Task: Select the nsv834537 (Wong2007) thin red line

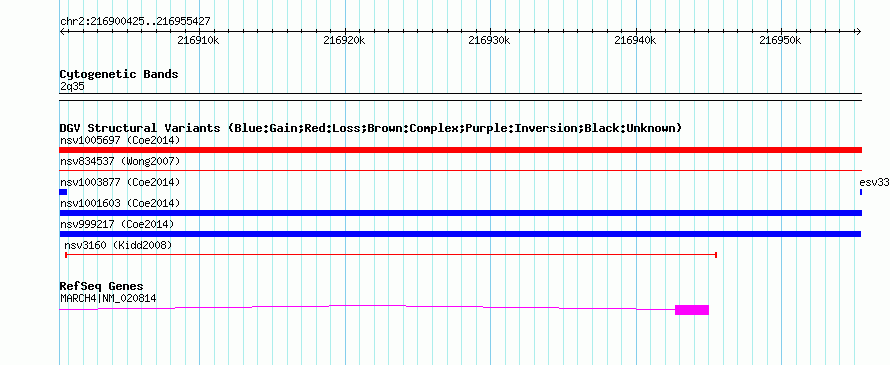Action: pos(460,170)
